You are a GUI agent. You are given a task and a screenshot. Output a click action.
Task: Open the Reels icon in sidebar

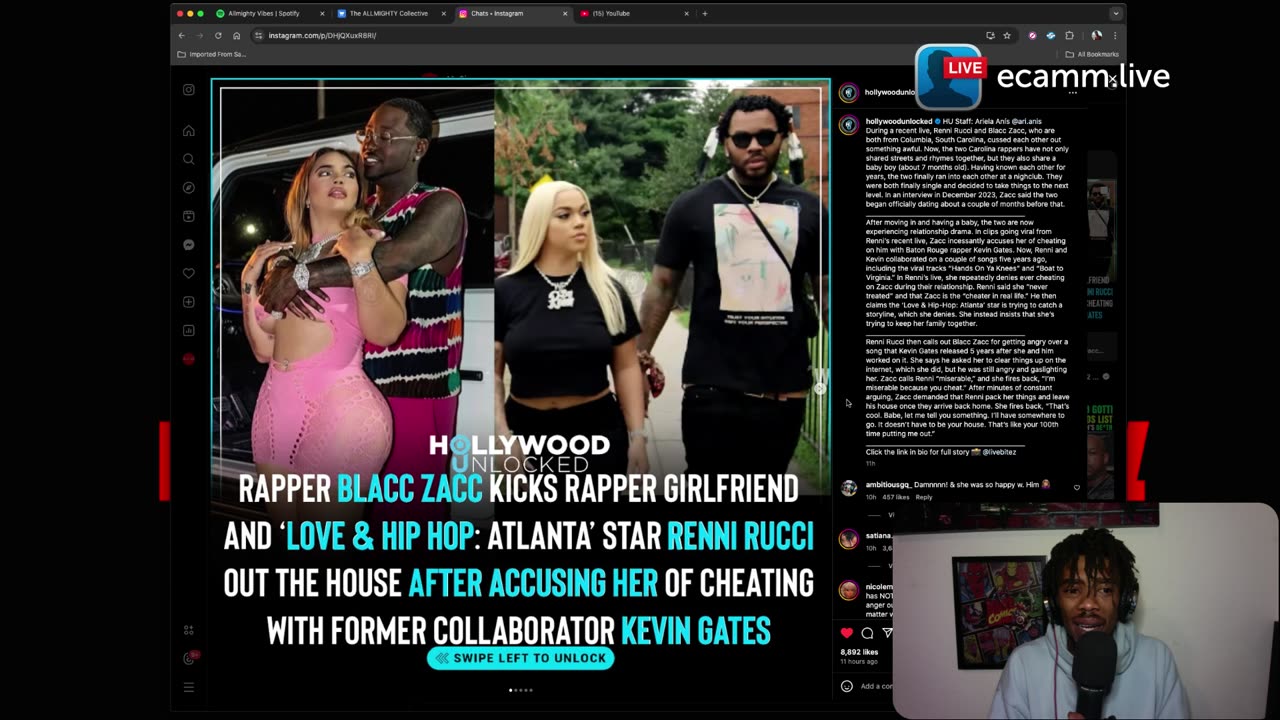point(188,216)
